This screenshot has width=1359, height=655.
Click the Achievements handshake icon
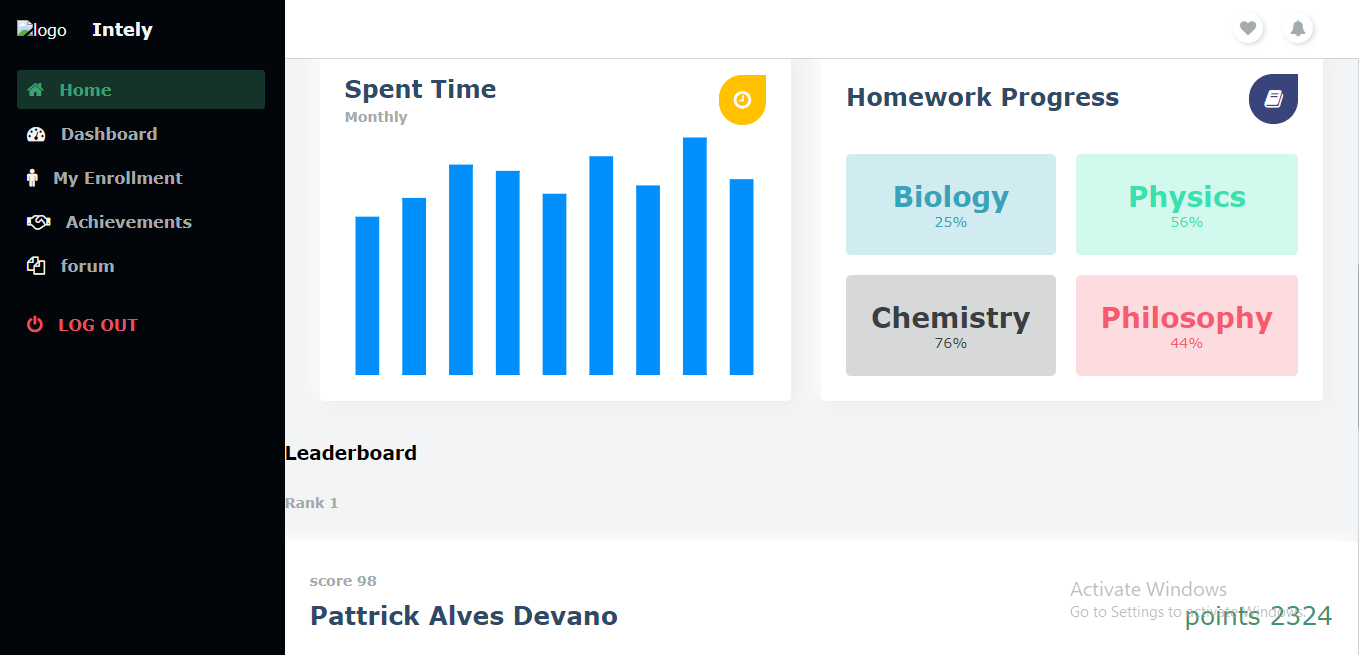point(36,221)
